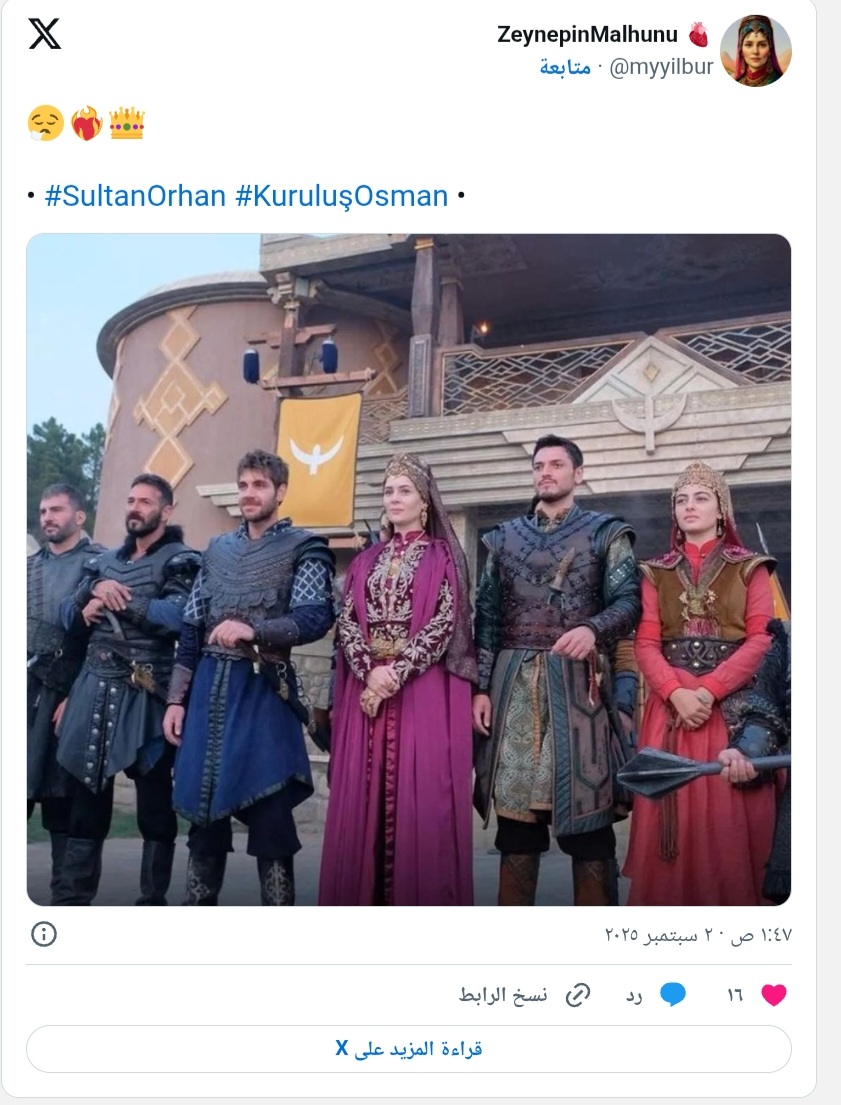Viewport: 841px width, 1105px height.
Task: Click the anatomical heart emoji beside the username
Action: (x=698, y=34)
